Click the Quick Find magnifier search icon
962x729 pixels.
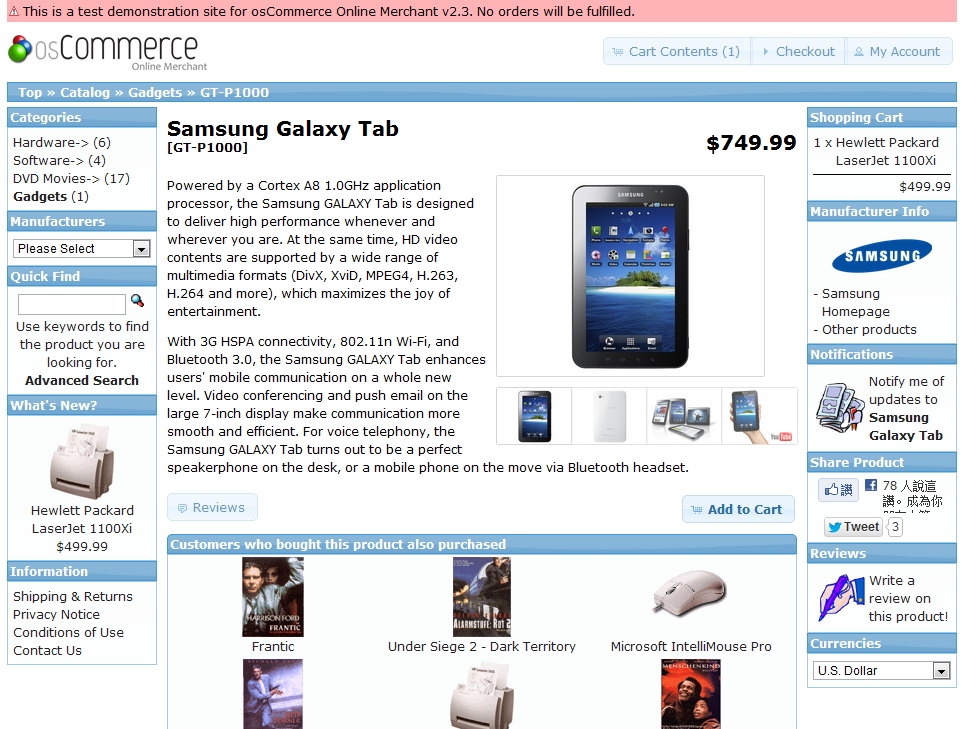point(137,301)
